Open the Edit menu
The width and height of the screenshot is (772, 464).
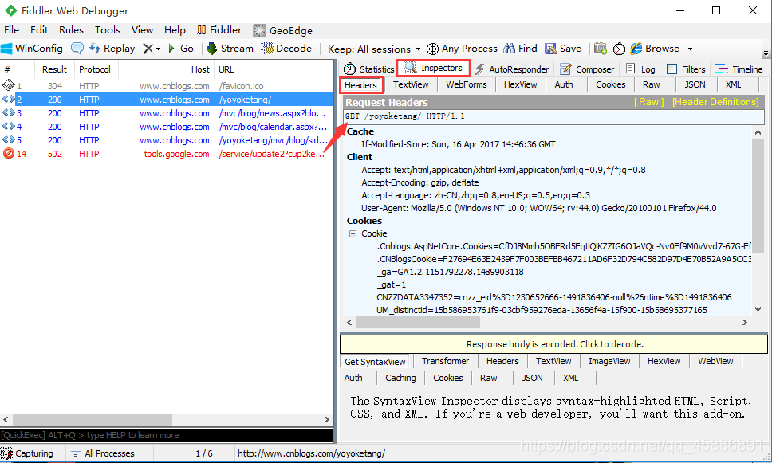pos(38,30)
